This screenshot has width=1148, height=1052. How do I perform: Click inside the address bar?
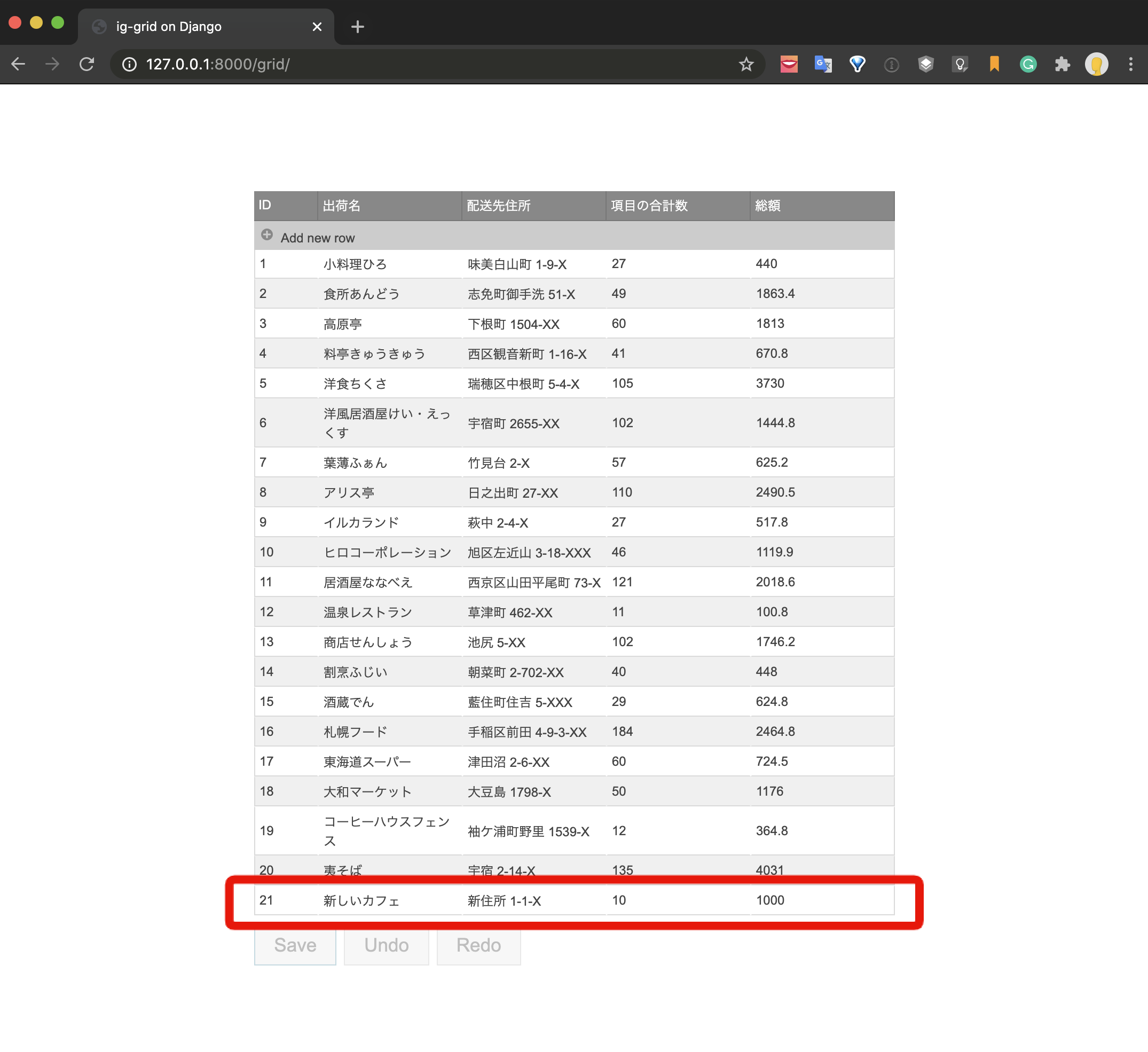[399, 65]
